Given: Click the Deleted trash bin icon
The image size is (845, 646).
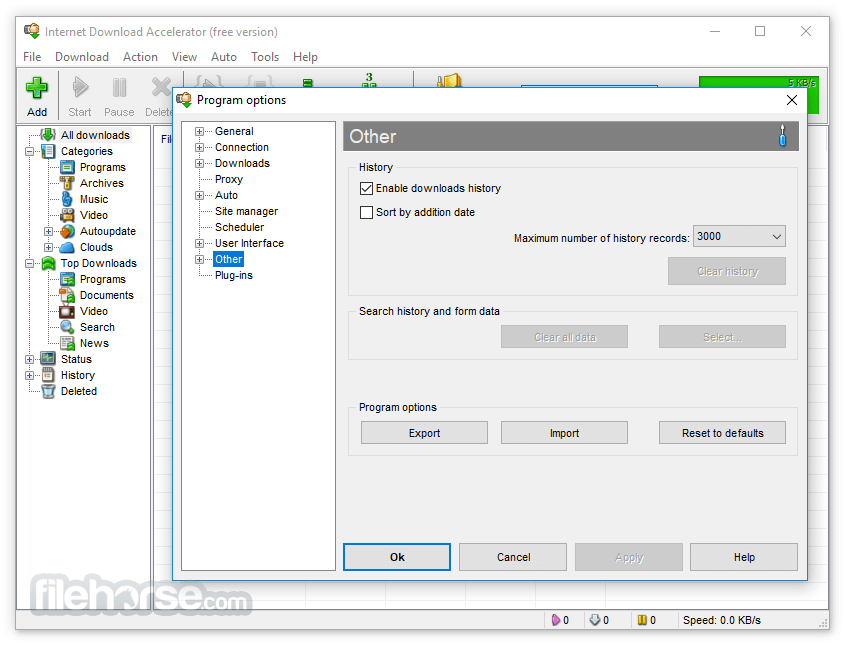Looking at the screenshot, I should (48, 391).
